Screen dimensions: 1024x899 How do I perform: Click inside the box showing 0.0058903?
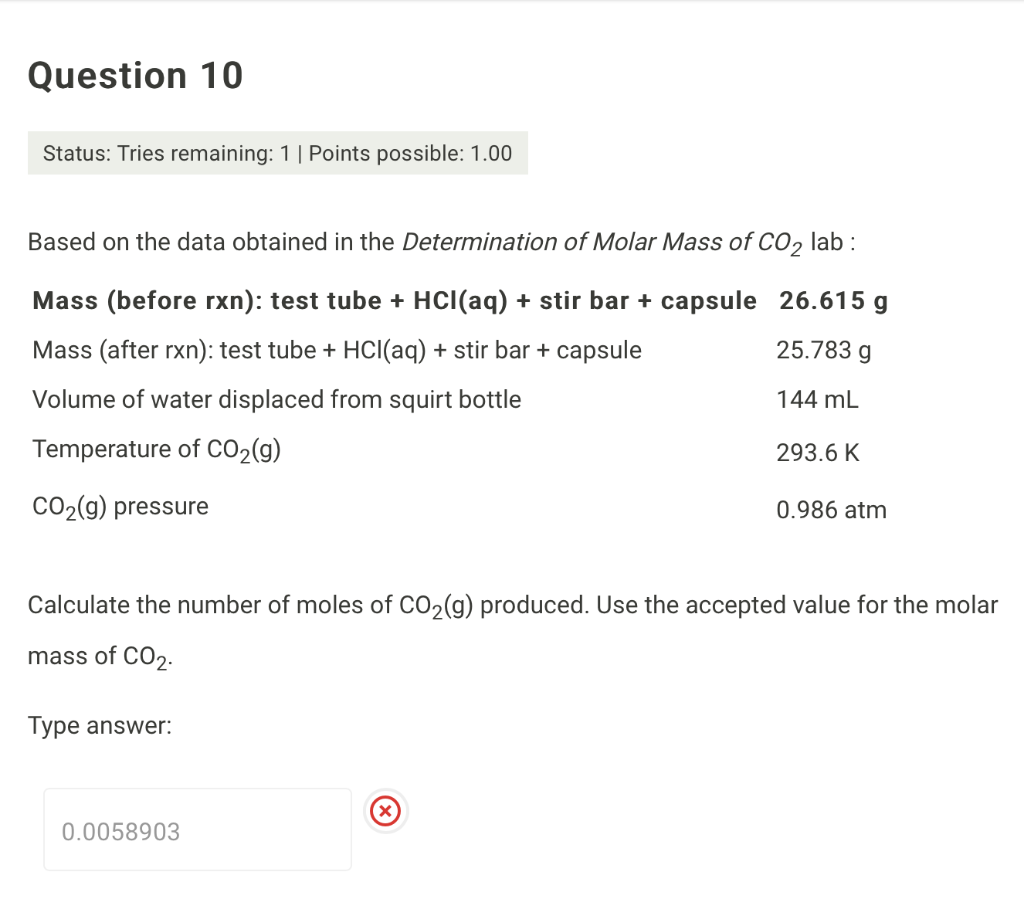[197, 829]
